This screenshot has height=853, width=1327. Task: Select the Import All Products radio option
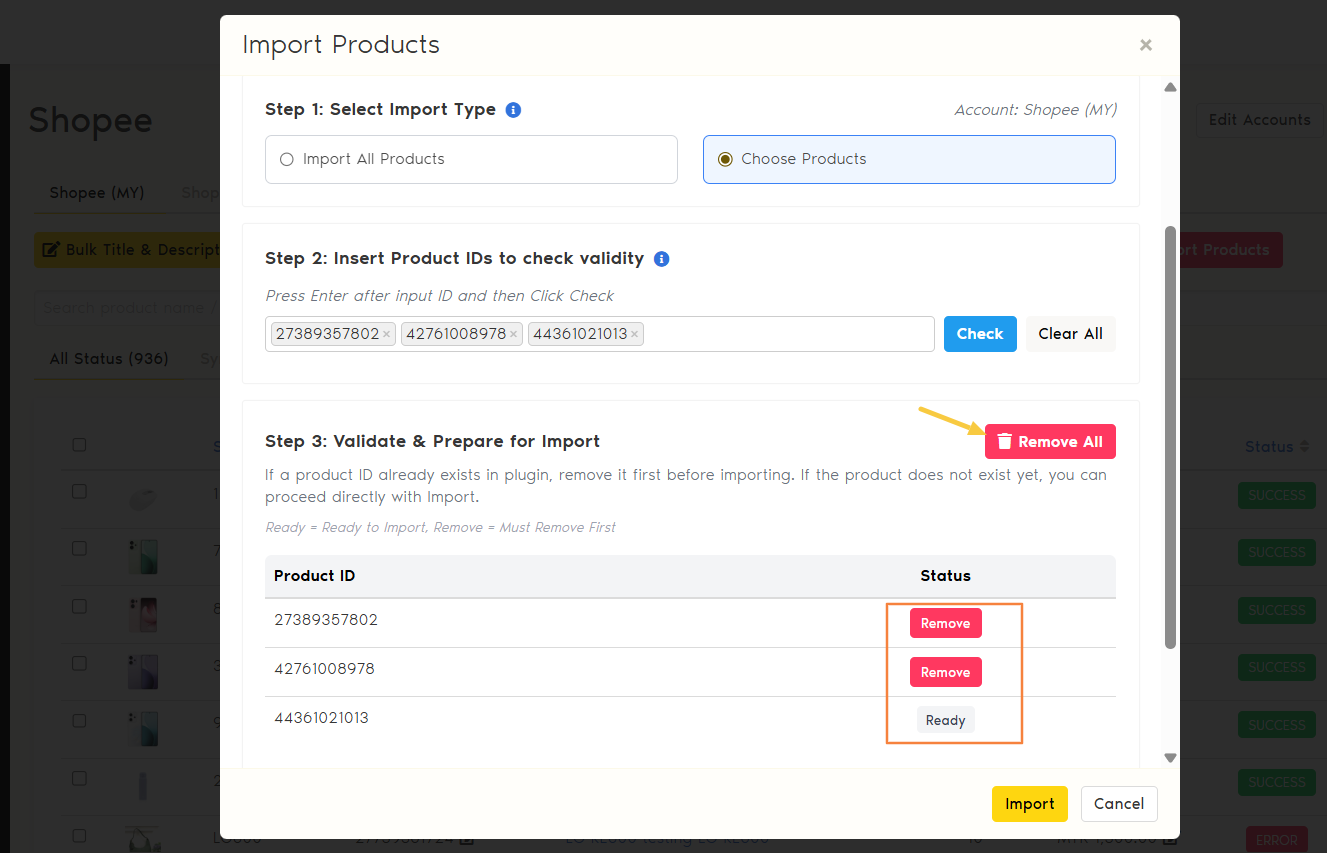[287, 159]
